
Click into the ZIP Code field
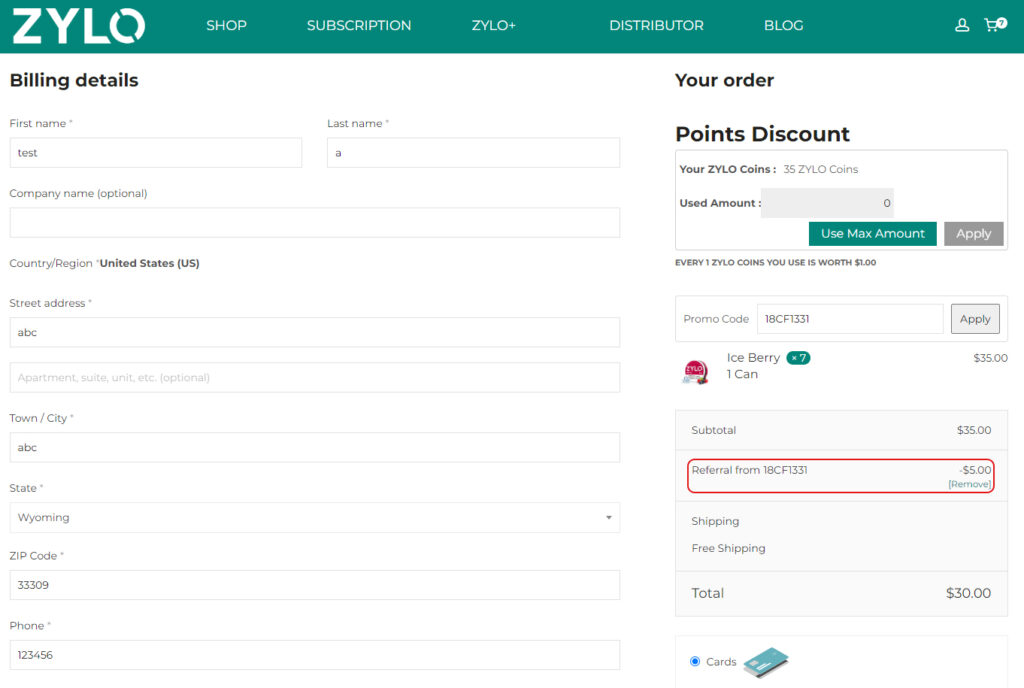point(314,585)
